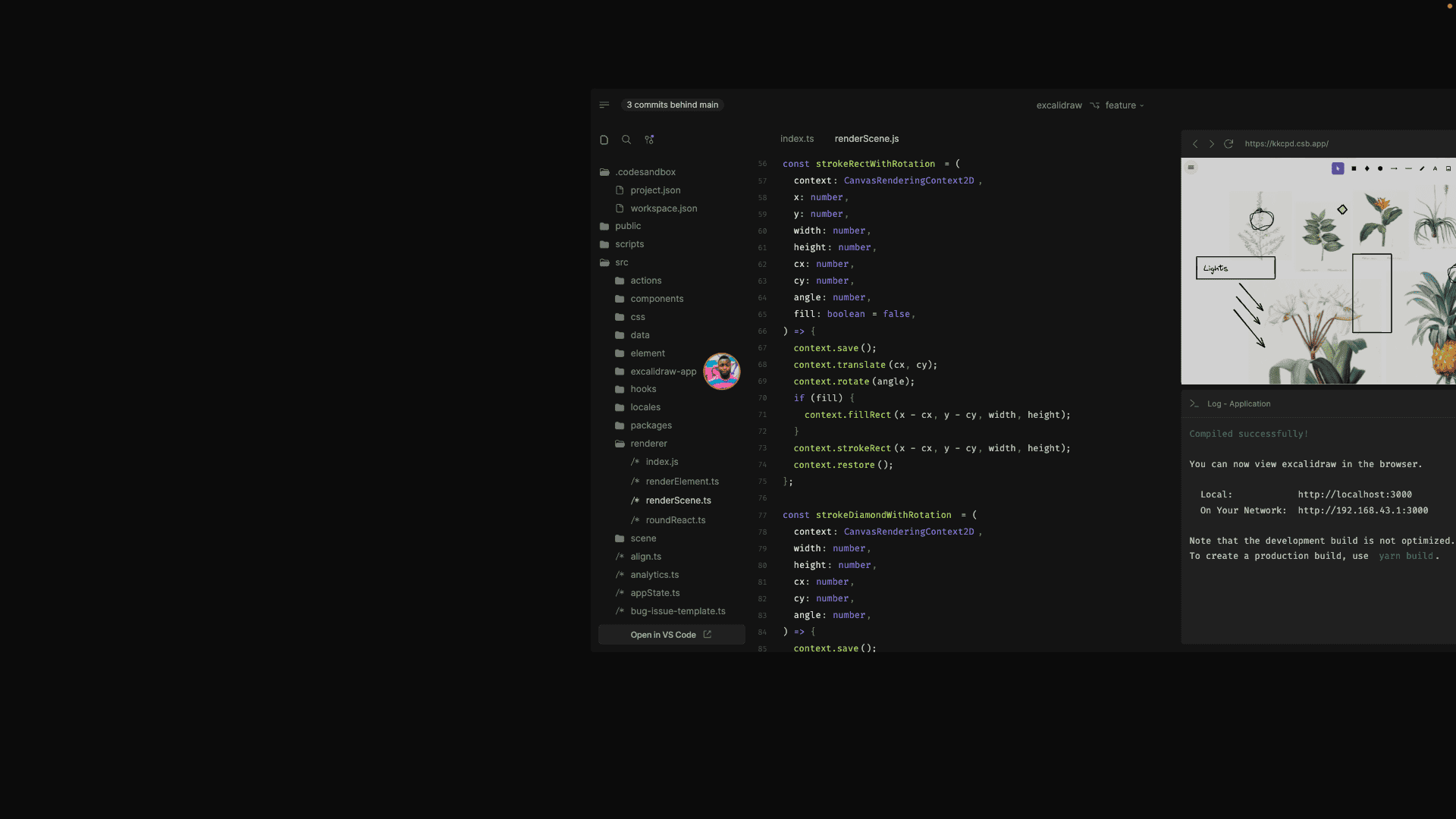Click the excalidraw repository name
This screenshot has width=1456, height=819.
coord(1059,105)
